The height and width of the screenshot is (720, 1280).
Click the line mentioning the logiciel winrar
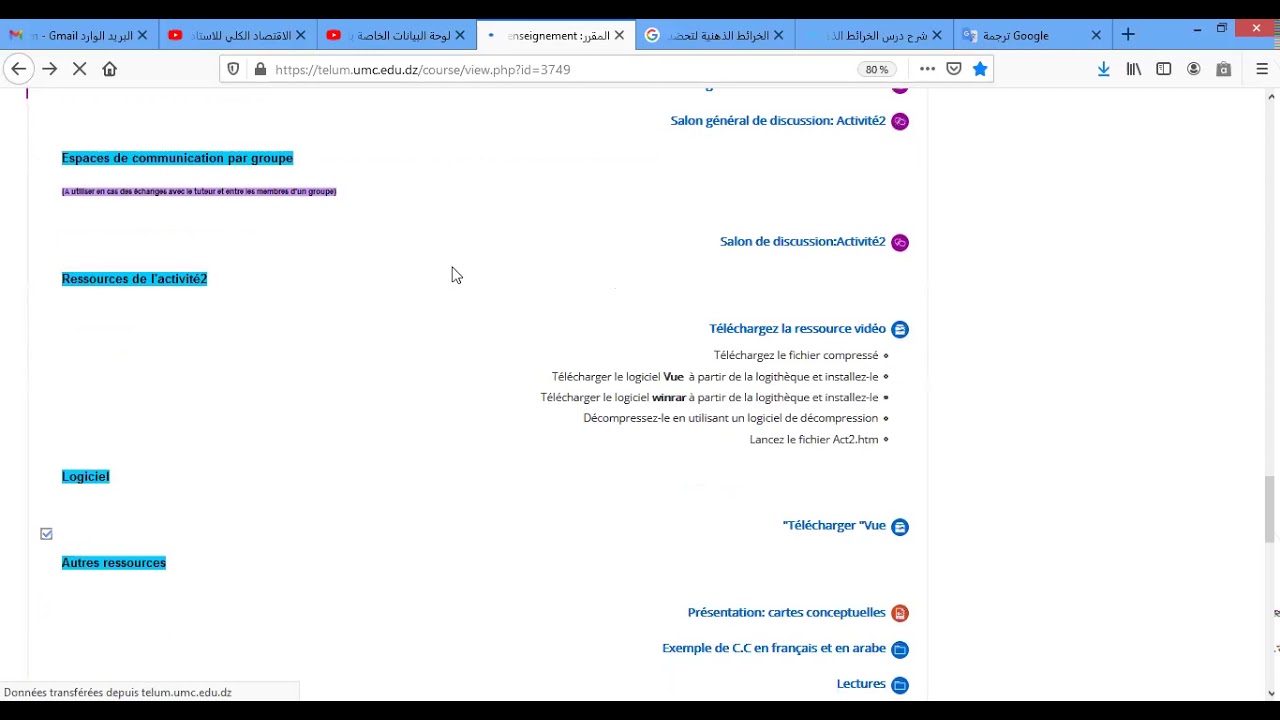click(x=709, y=397)
